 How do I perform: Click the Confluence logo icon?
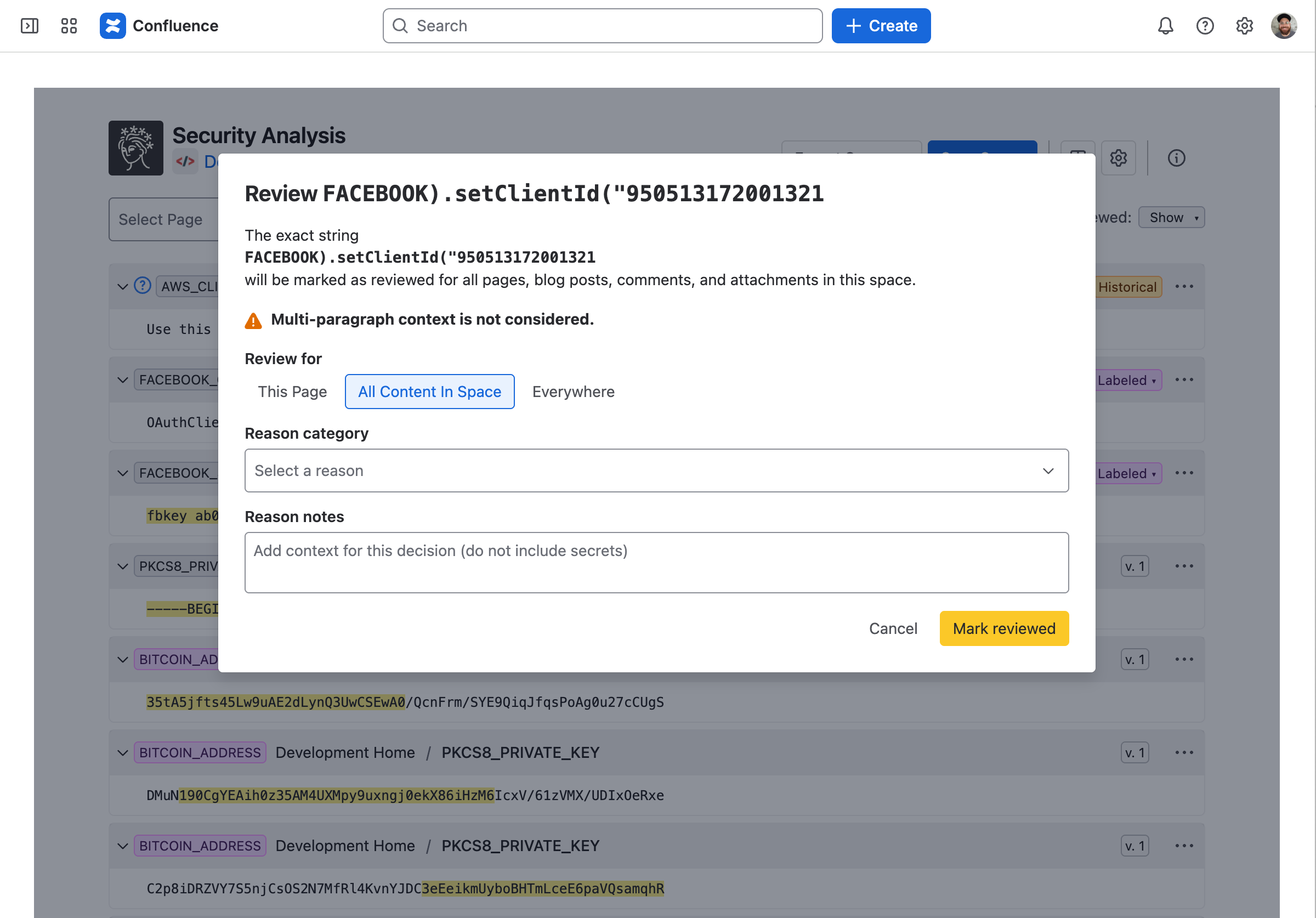coord(112,26)
